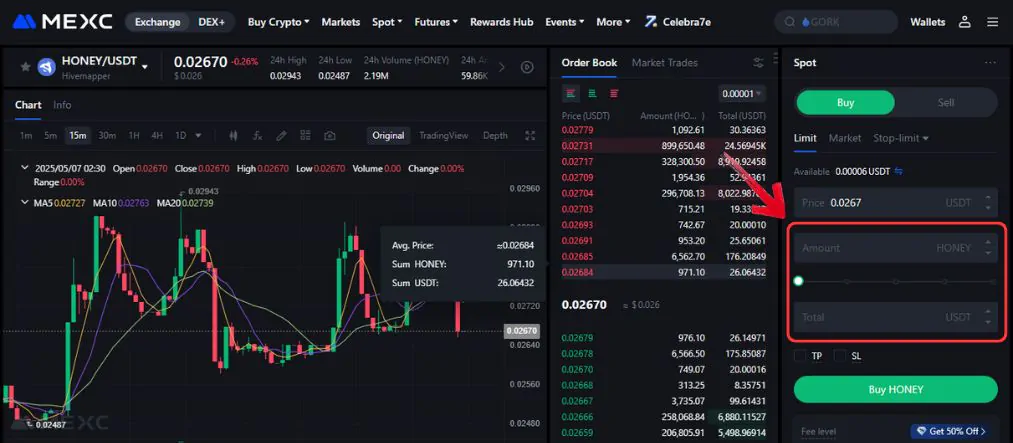The height and width of the screenshot is (443, 1013).
Task: Open the Spot dropdown in navigation
Action: pos(387,22)
